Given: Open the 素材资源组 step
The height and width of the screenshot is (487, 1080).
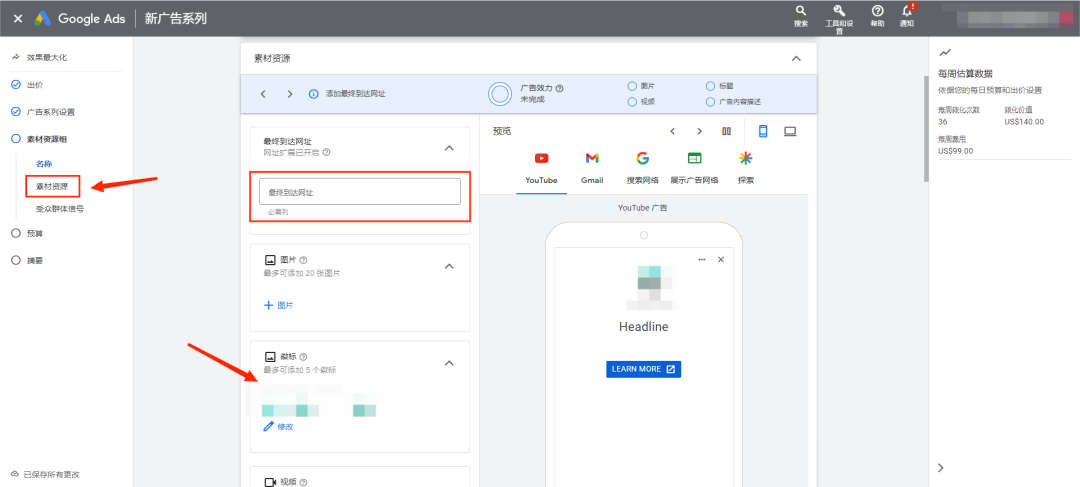Looking at the screenshot, I should click(x=46, y=138).
